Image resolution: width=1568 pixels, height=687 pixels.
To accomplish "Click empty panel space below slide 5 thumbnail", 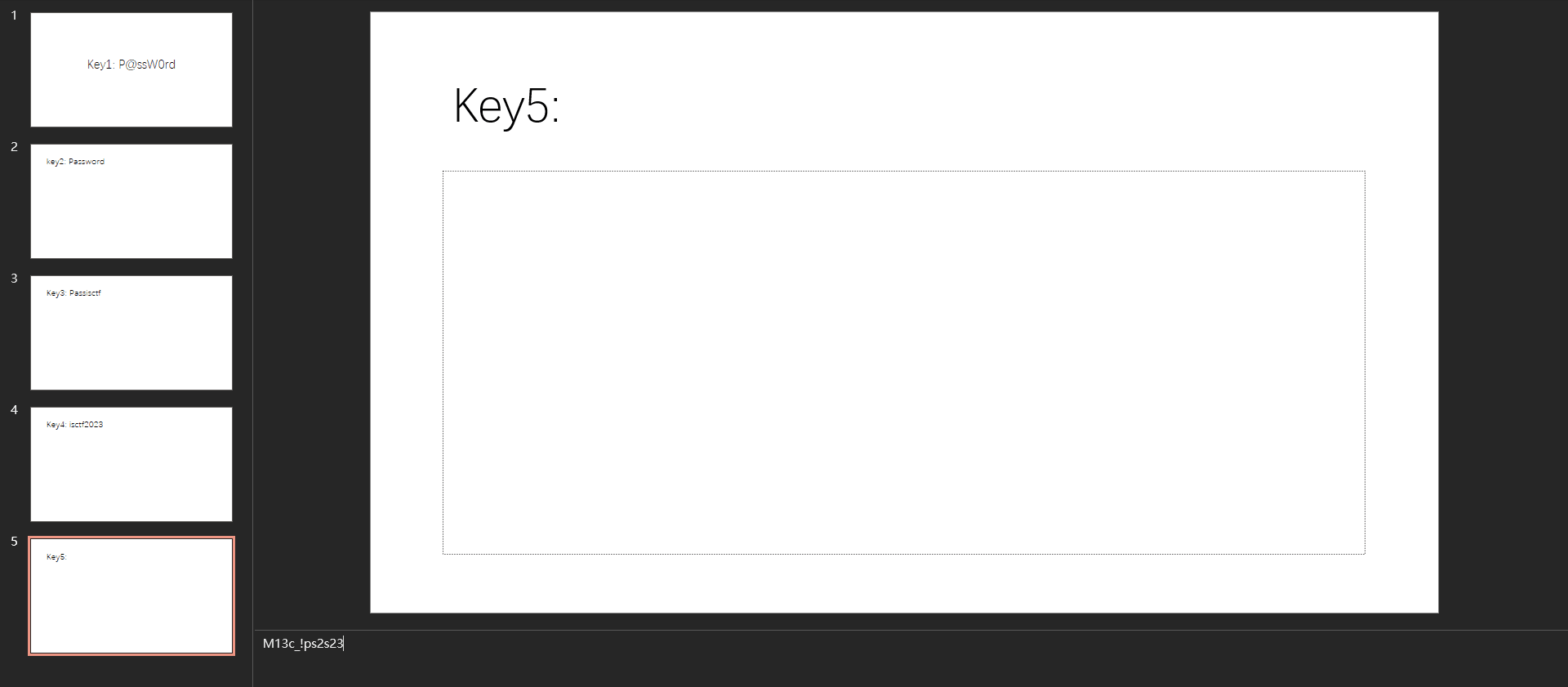I will tap(131, 671).
